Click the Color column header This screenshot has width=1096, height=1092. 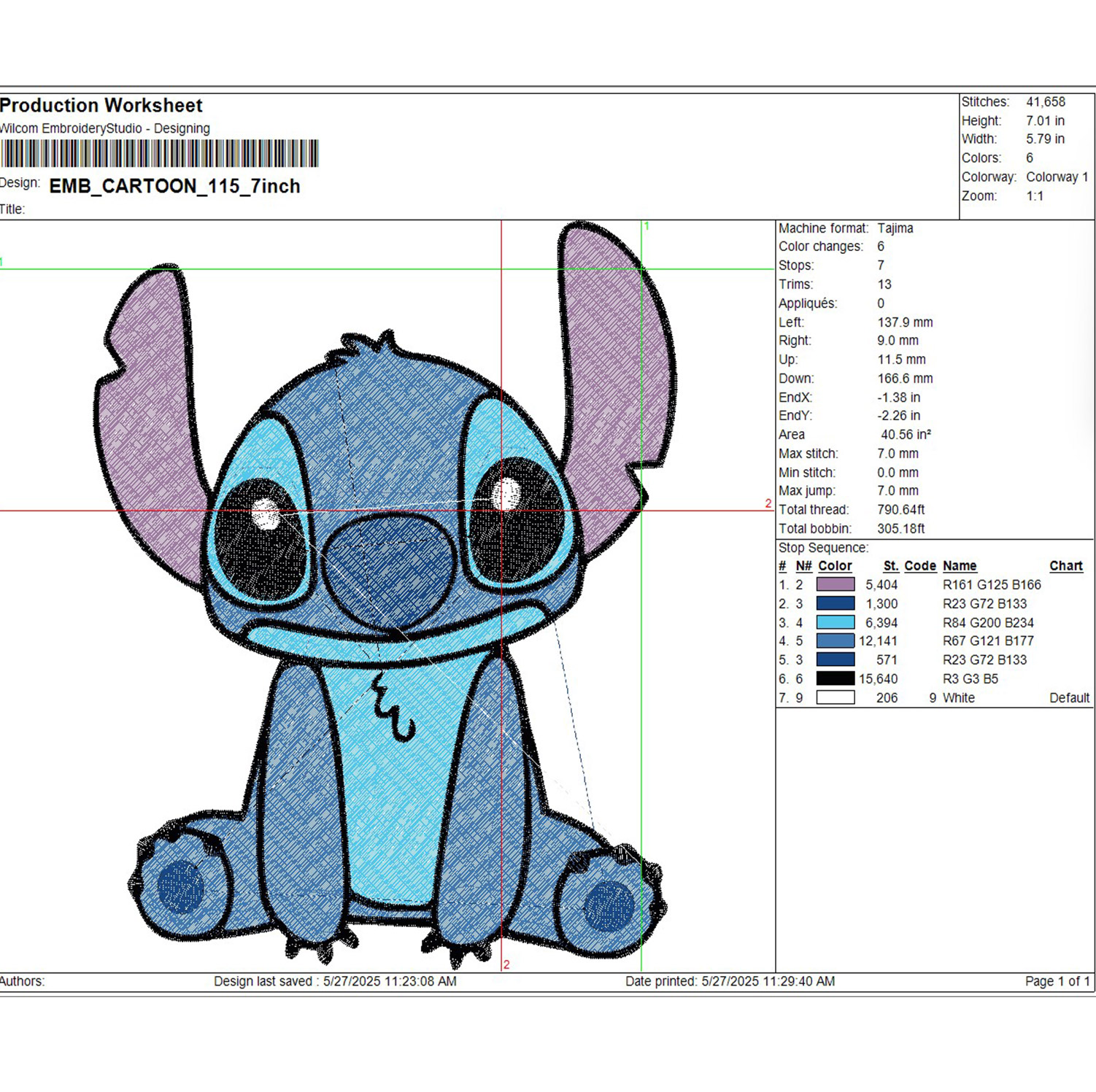835,565
